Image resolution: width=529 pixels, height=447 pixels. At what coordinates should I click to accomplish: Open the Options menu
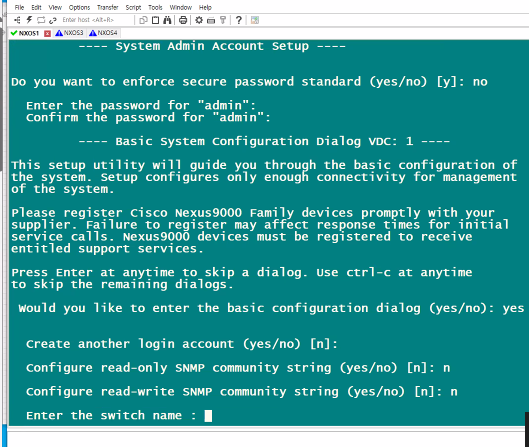(79, 7)
